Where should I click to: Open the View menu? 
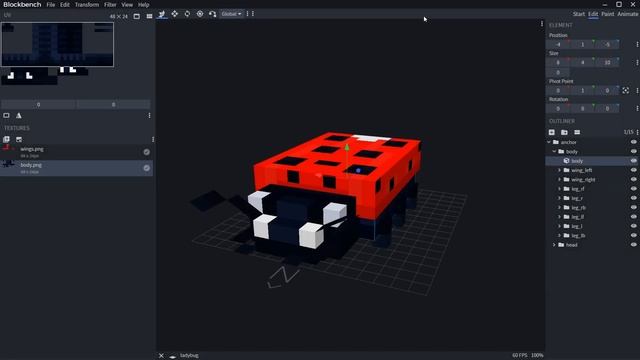click(x=127, y=5)
